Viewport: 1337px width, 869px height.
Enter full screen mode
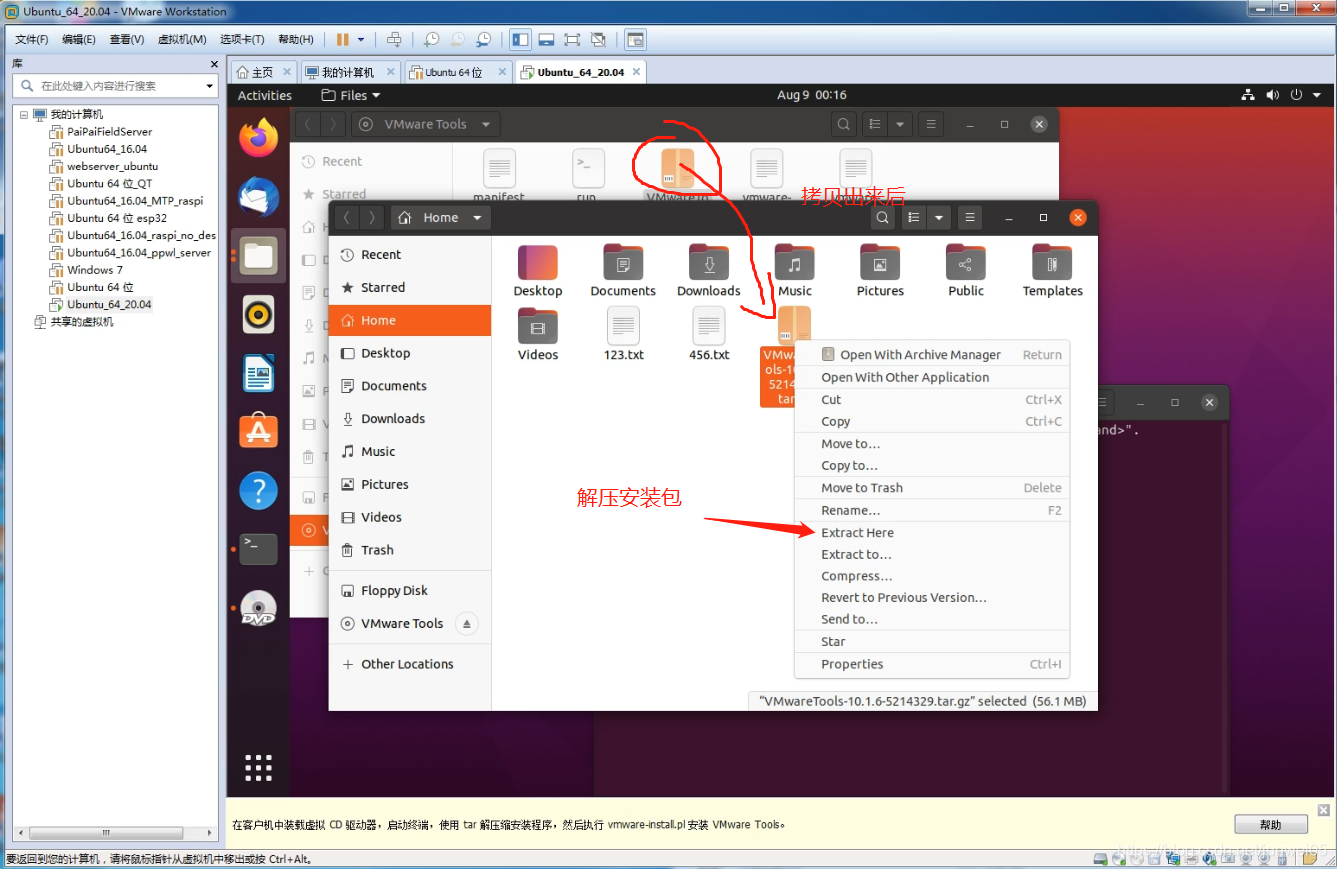point(572,40)
